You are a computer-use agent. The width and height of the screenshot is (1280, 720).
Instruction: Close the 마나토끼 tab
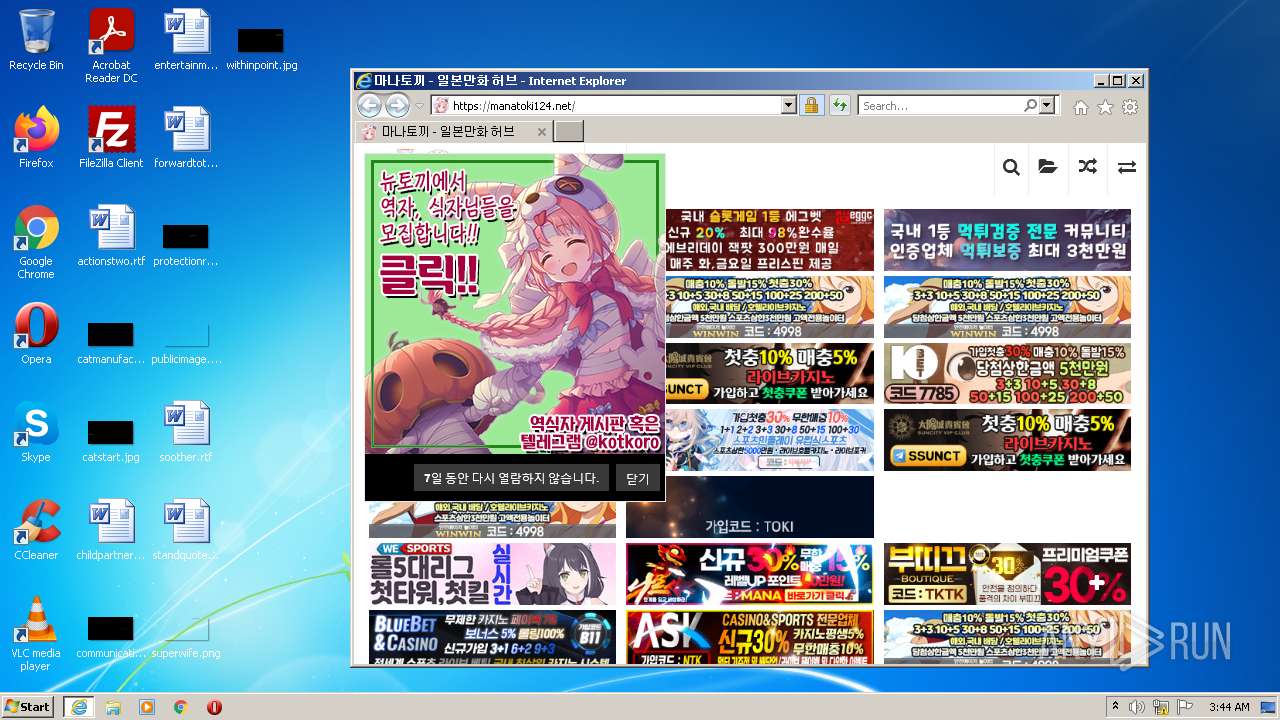[542, 132]
